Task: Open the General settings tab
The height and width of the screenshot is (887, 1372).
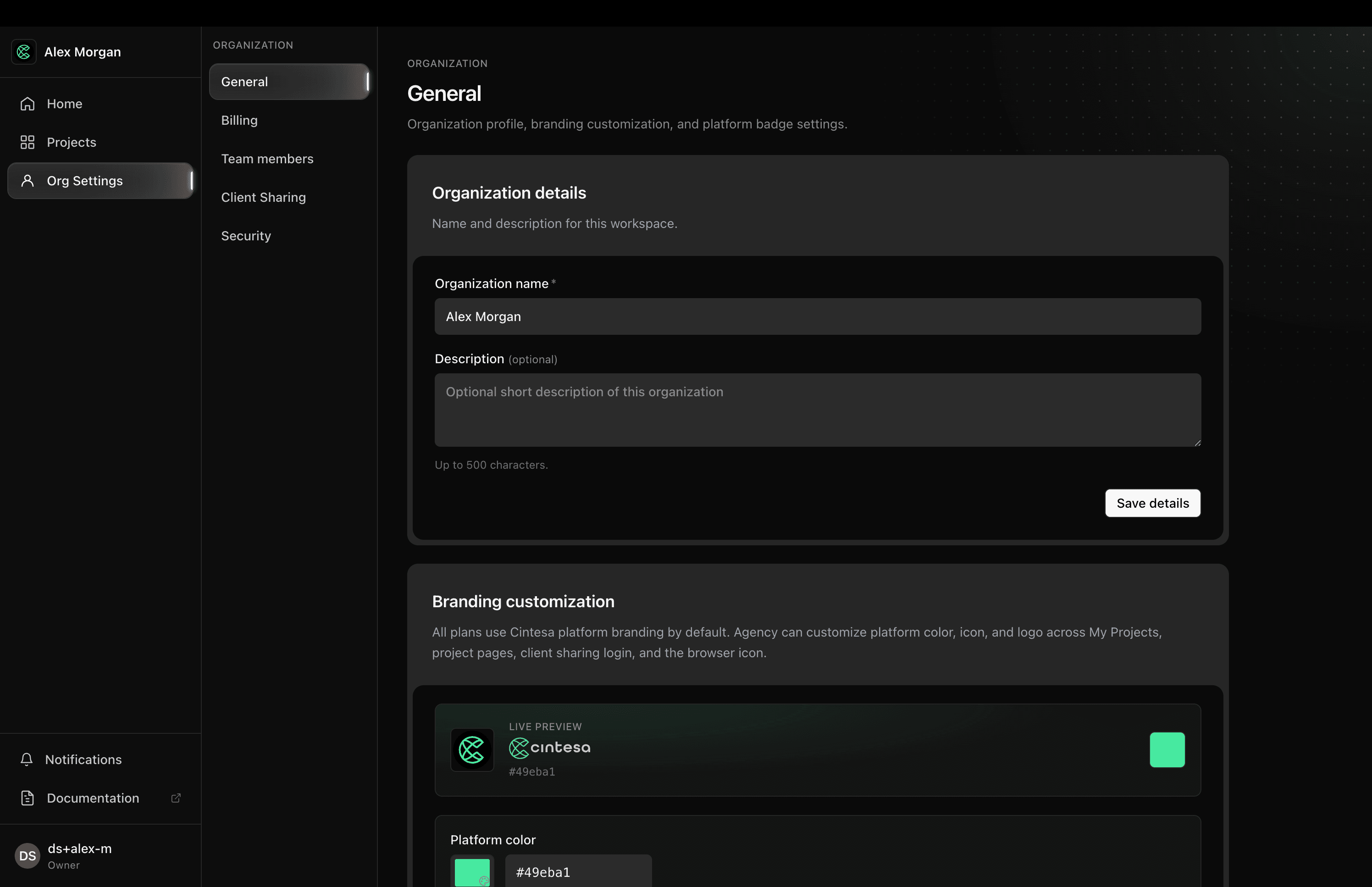Action: click(289, 82)
